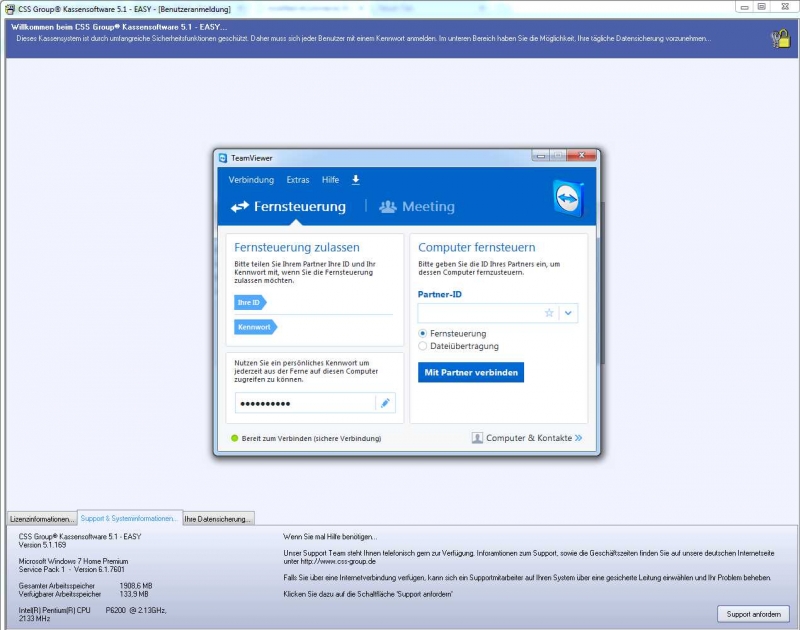Click the Fernsteuerung double-arrow icon
The height and width of the screenshot is (630, 800).
pos(240,207)
